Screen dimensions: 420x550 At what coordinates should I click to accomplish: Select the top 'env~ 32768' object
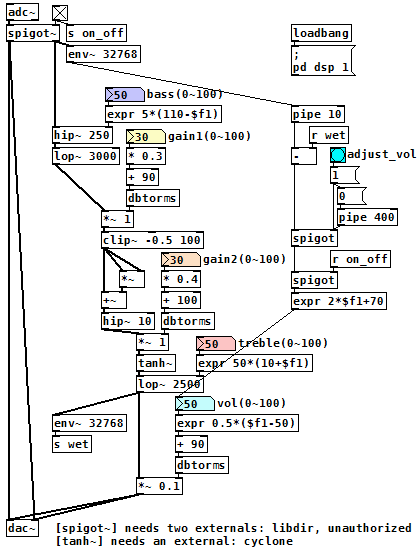pyautogui.click(x=104, y=54)
